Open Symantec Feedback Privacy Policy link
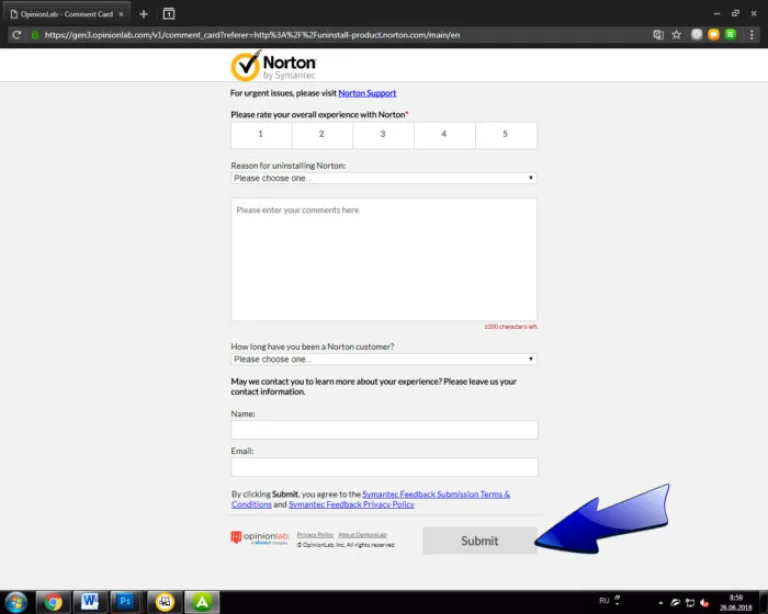768x614 pixels. point(351,504)
